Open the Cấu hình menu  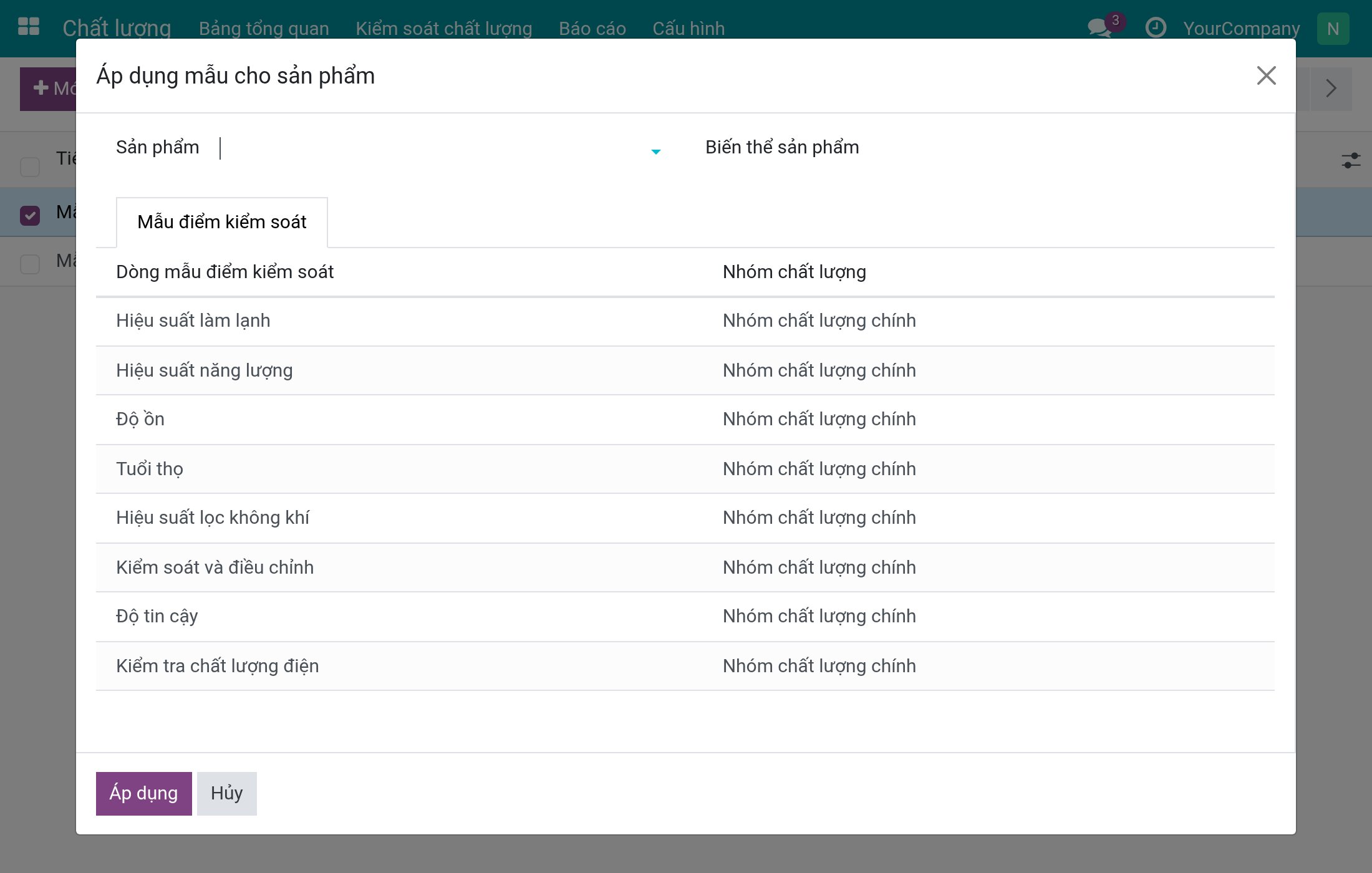click(688, 29)
